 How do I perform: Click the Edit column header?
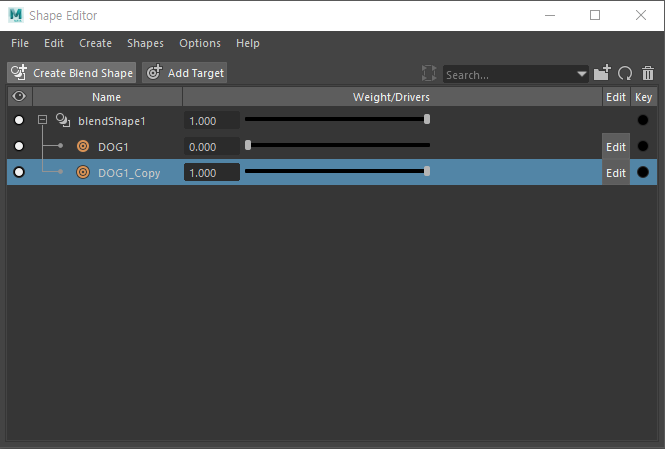(x=616, y=97)
